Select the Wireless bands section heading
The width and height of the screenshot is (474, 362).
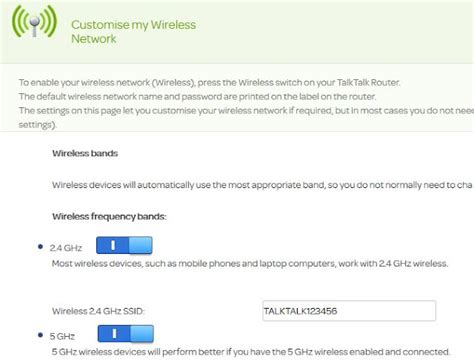[x=85, y=153]
